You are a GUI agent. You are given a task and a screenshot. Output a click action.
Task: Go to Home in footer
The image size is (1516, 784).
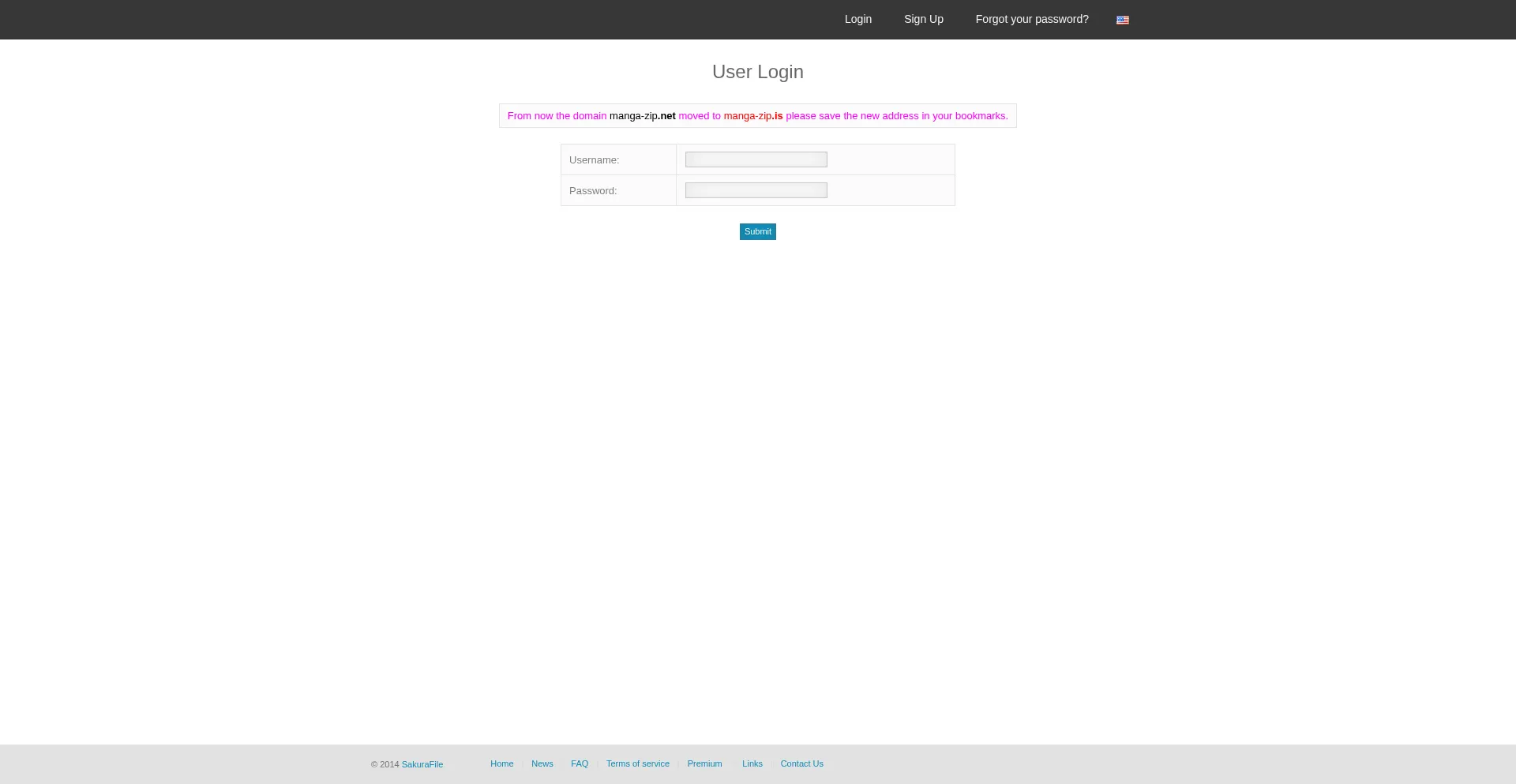502,763
